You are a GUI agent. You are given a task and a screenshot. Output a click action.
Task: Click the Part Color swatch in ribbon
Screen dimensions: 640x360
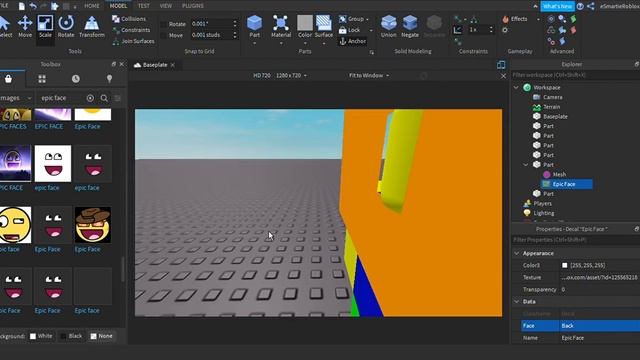coord(304,23)
